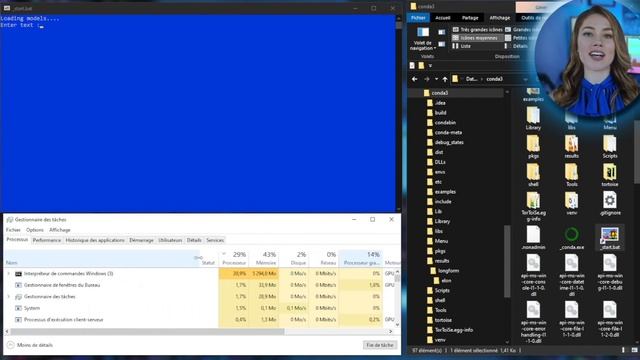
Task: Select api-ms-win-core-console-l1-1-0.dll file icon
Action: coord(533,263)
